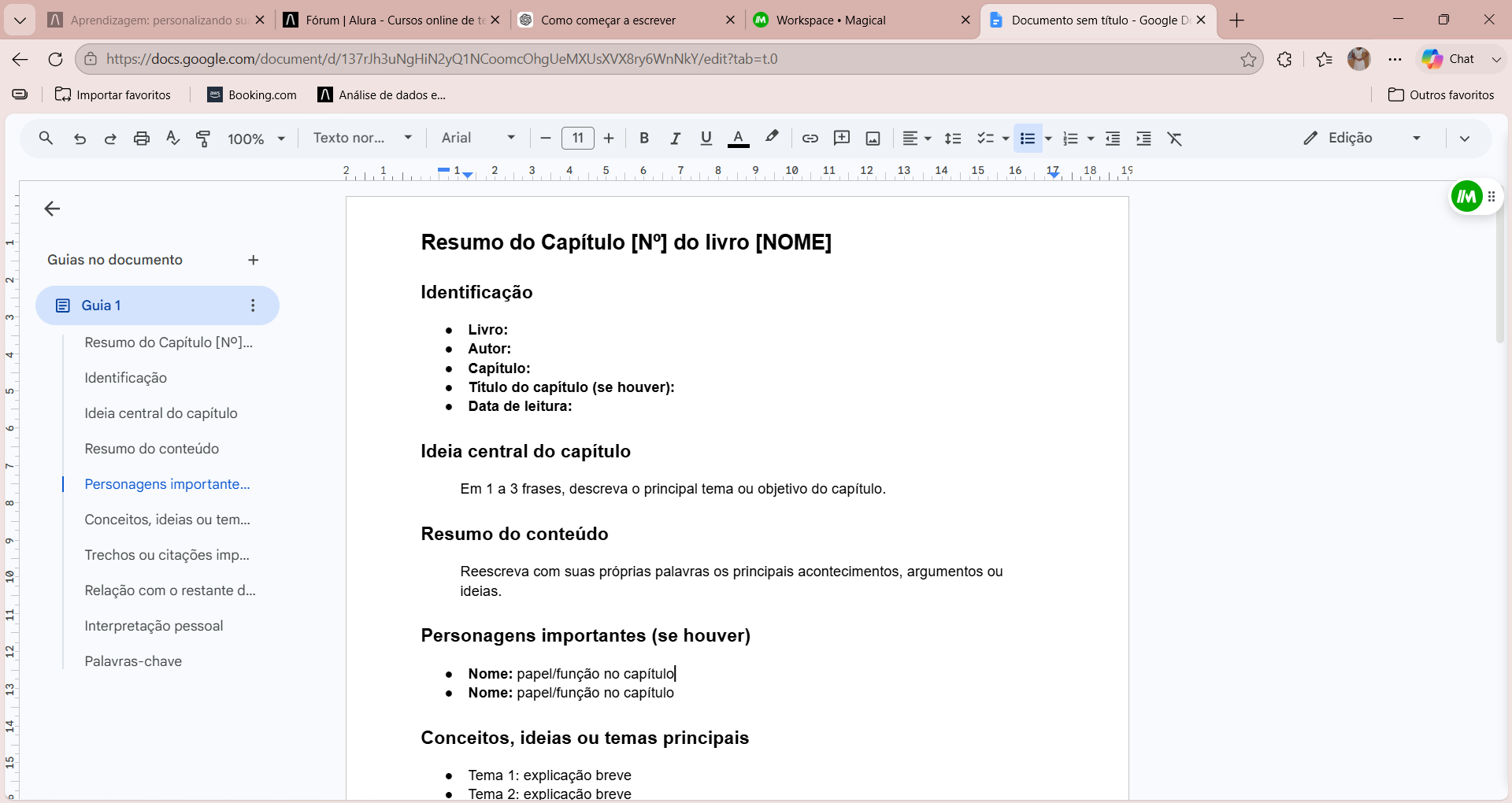The height and width of the screenshot is (803, 1512).
Task: Switch to the Aprendizagem browser tab
Action: pyautogui.click(x=156, y=20)
